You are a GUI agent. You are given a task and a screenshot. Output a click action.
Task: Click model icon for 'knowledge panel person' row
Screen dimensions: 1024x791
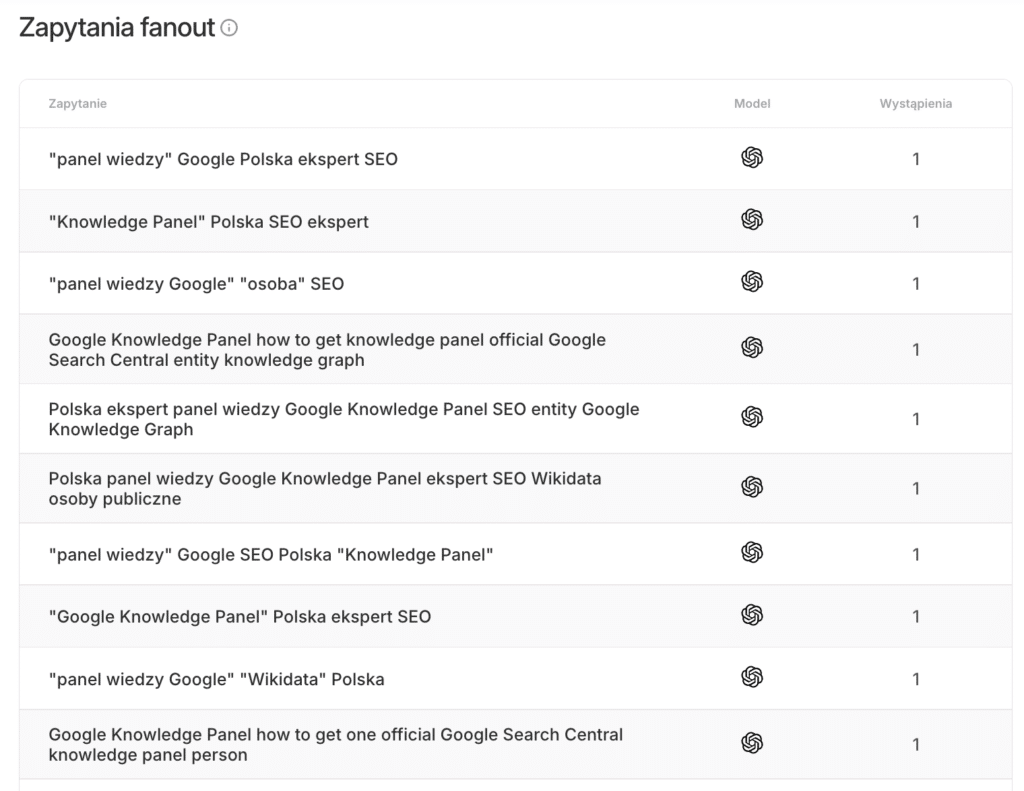(x=752, y=743)
